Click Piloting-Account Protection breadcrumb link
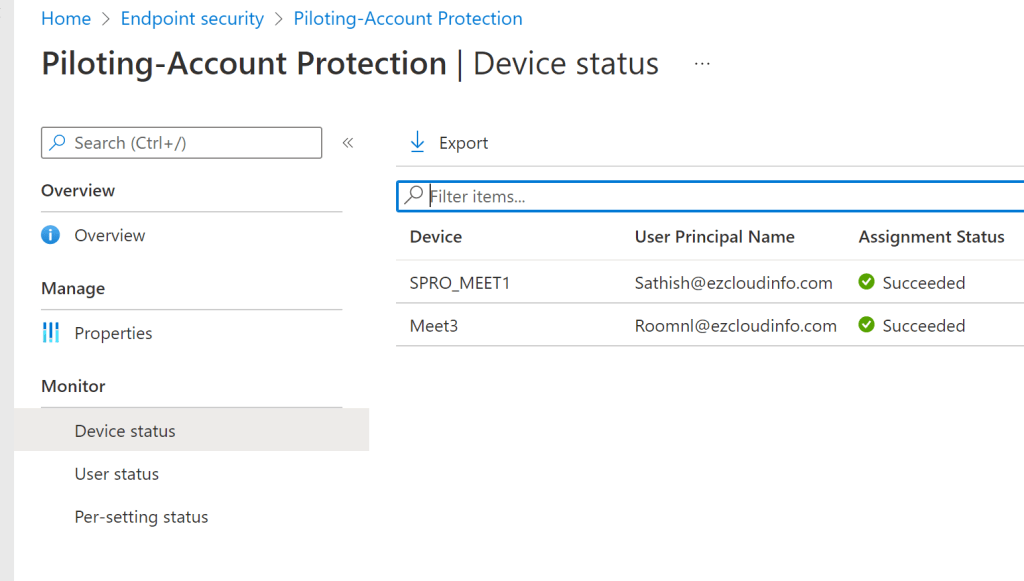1024x581 pixels. point(408,19)
